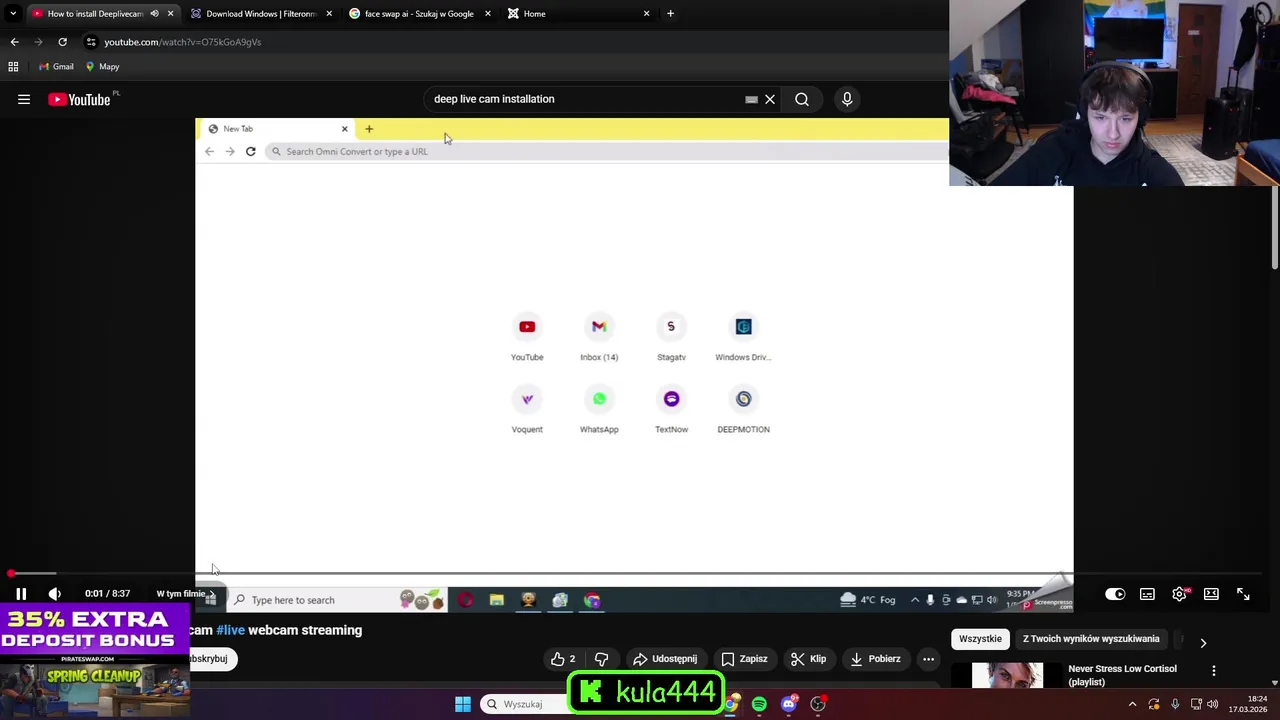Switch to the Download Windows browser tab
This screenshot has width=1280, height=720.
261,14
